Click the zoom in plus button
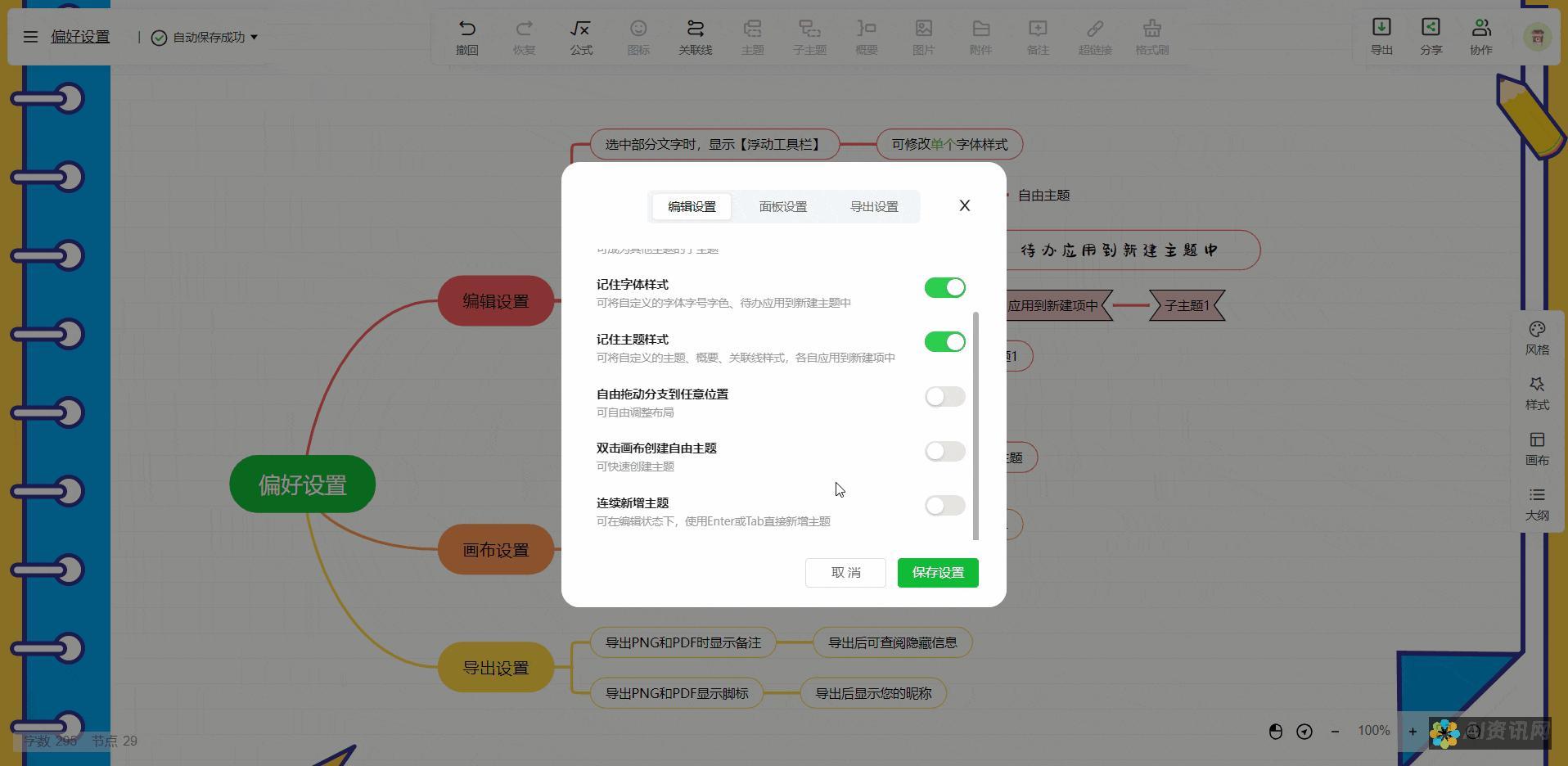 [1413, 732]
